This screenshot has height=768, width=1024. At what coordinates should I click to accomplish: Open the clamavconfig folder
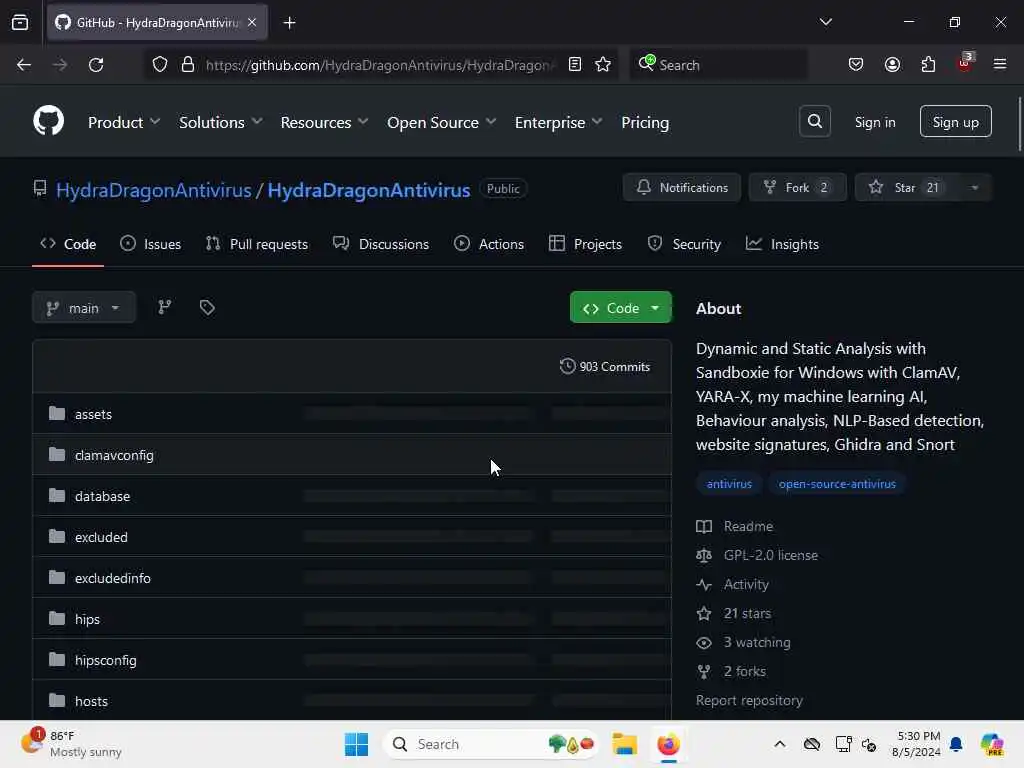point(114,455)
